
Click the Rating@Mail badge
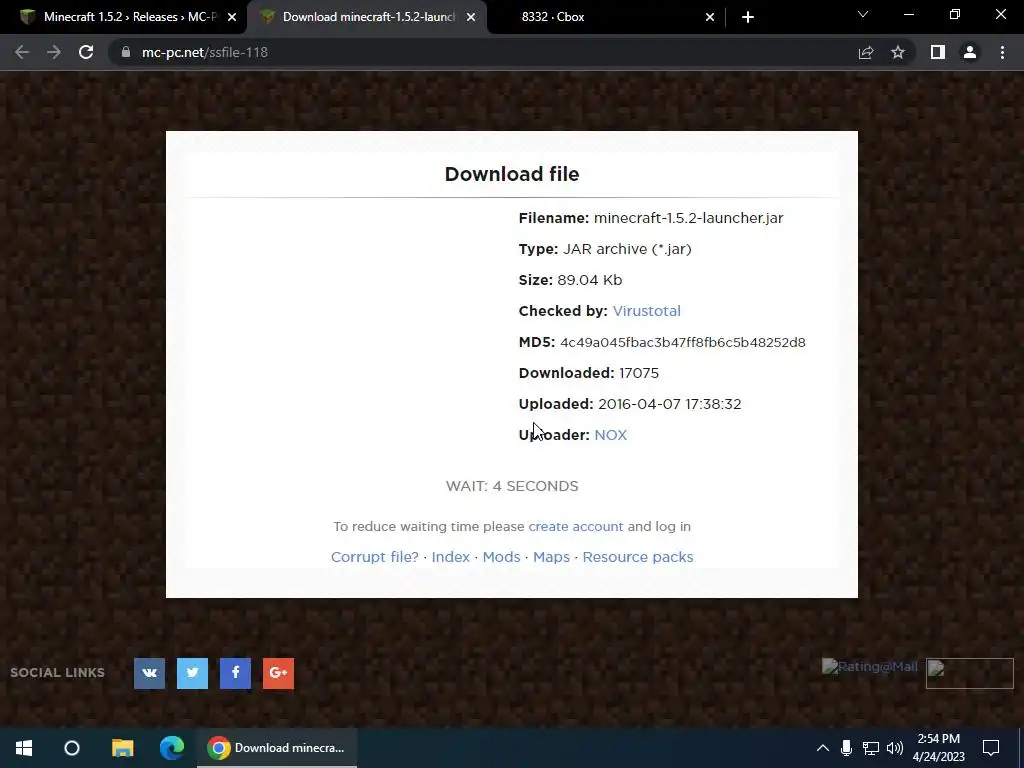point(870,667)
